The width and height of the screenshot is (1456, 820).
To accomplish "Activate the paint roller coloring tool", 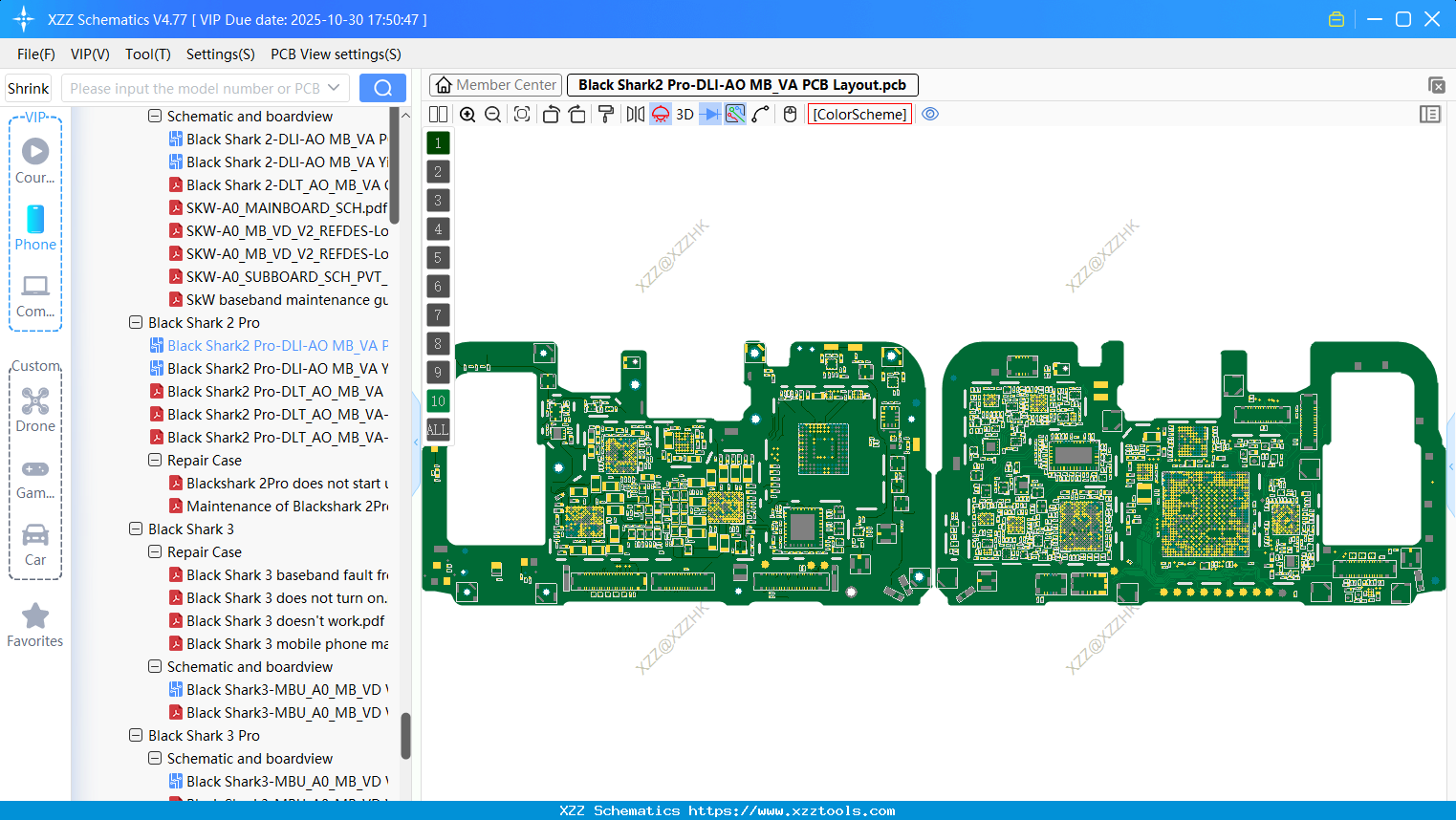I will (x=606, y=114).
